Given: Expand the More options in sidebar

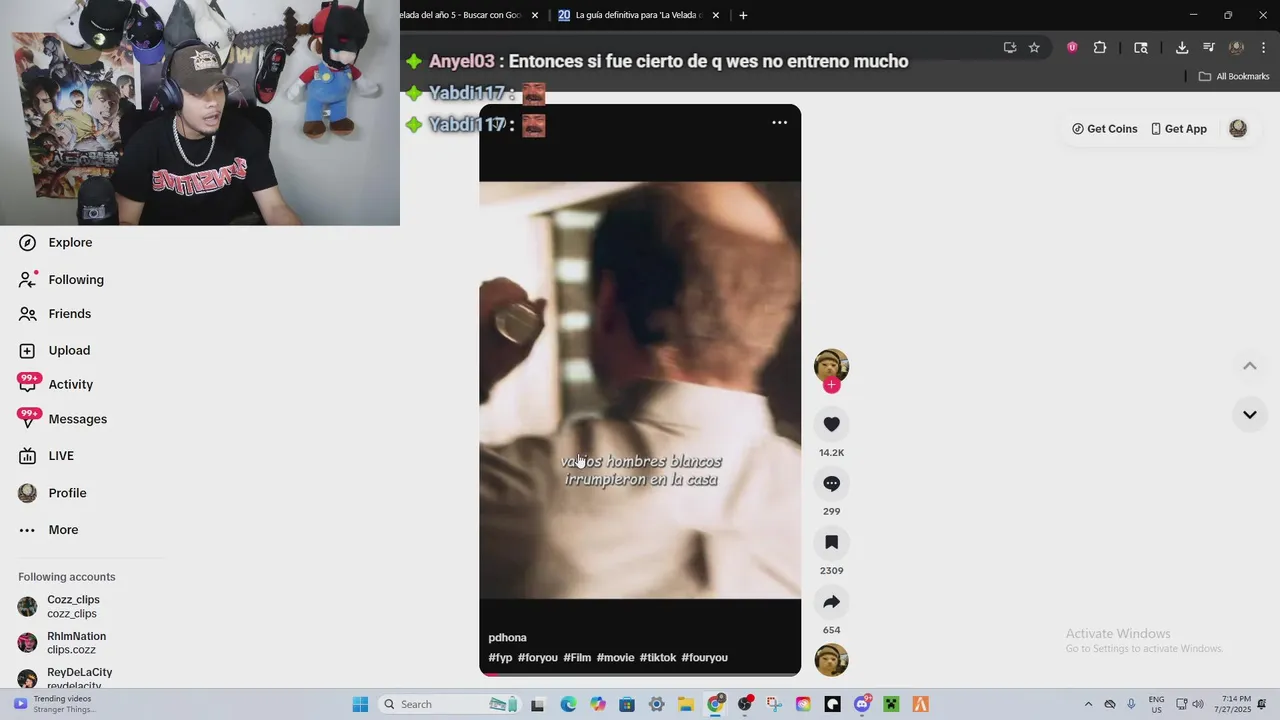Looking at the screenshot, I should tap(48, 530).
